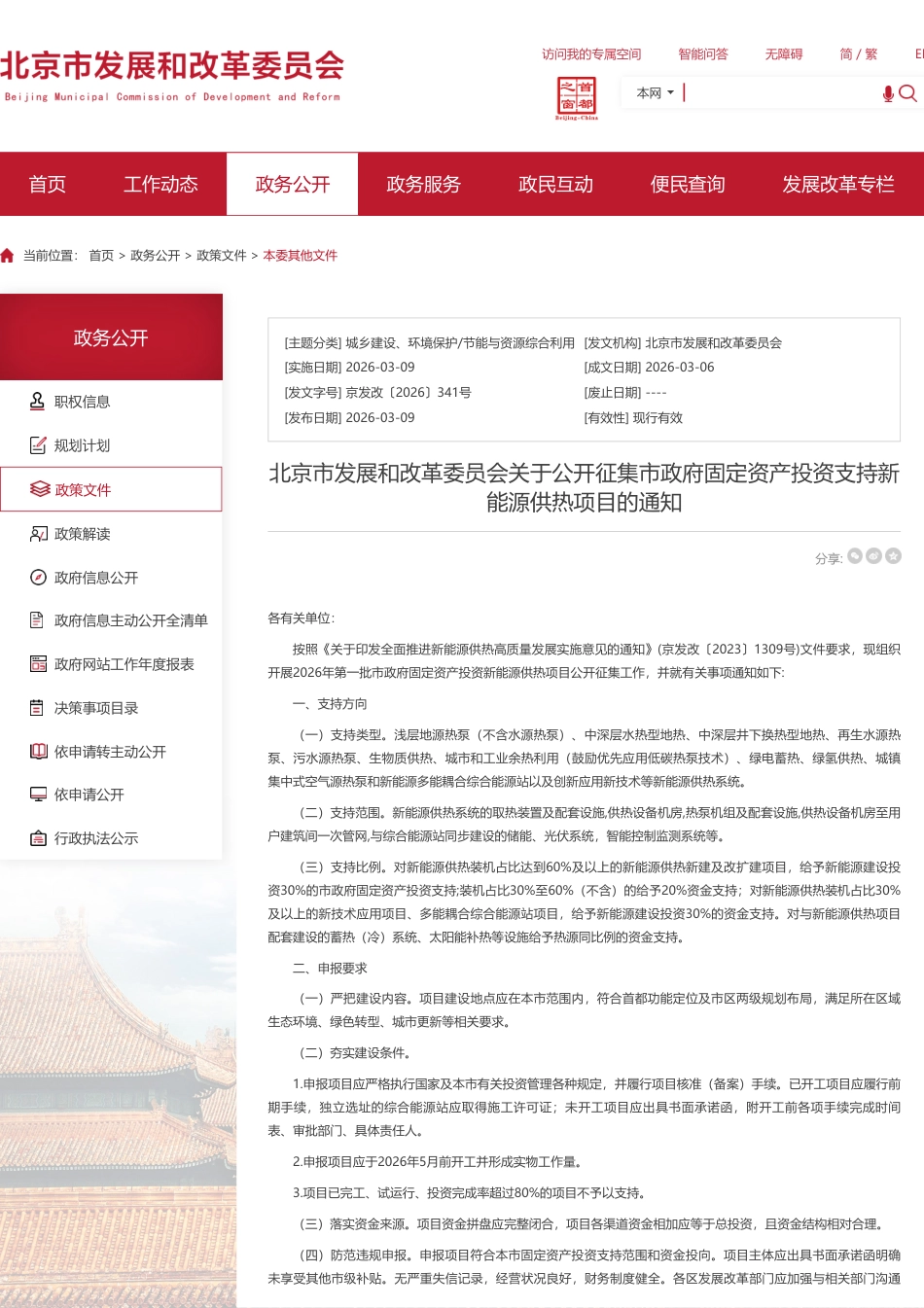Start search with the magnifier icon
Image resolution: width=924 pixels, height=1308 pixels.
point(909,93)
